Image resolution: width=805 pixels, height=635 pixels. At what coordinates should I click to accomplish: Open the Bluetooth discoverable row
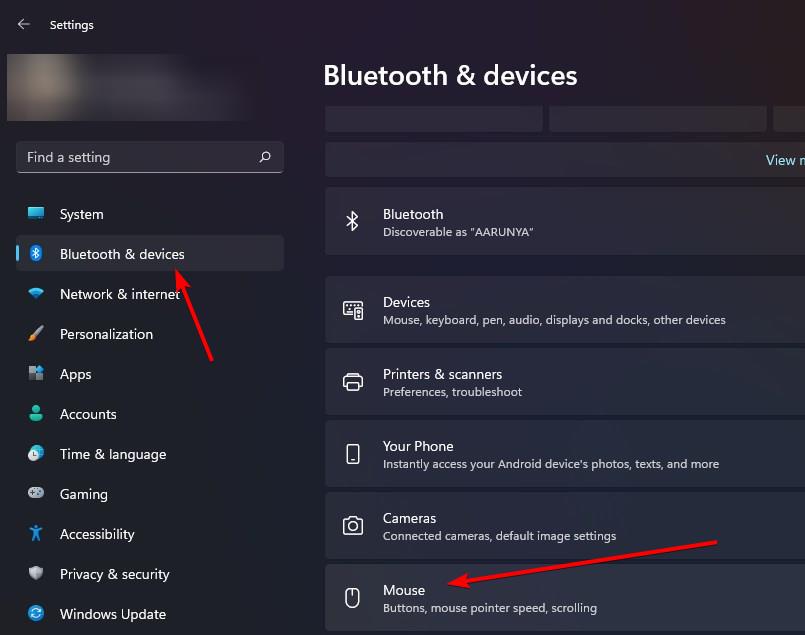click(x=560, y=221)
